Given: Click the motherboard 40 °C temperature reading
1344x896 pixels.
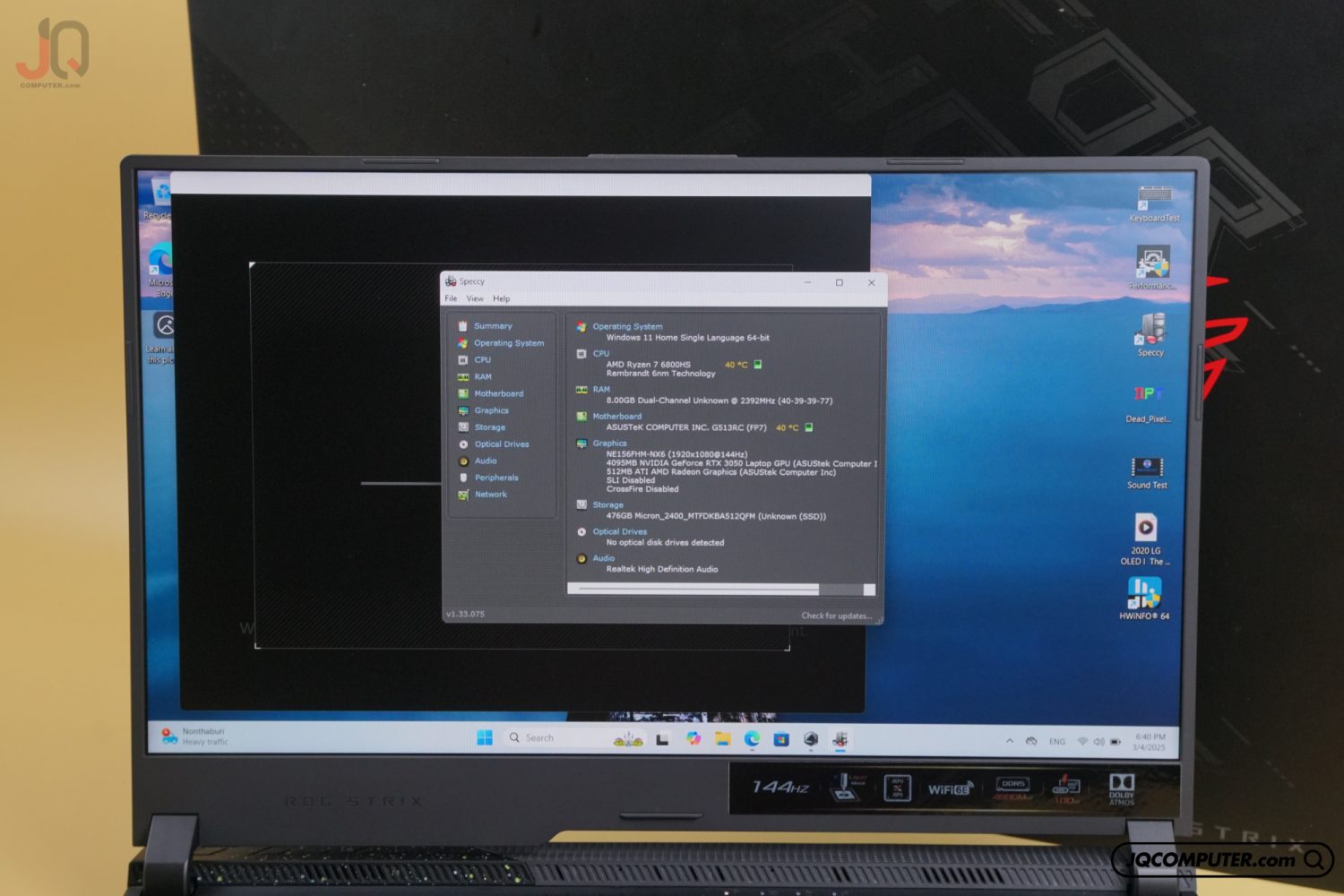Looking at the screenshot, I should point(787,427).
